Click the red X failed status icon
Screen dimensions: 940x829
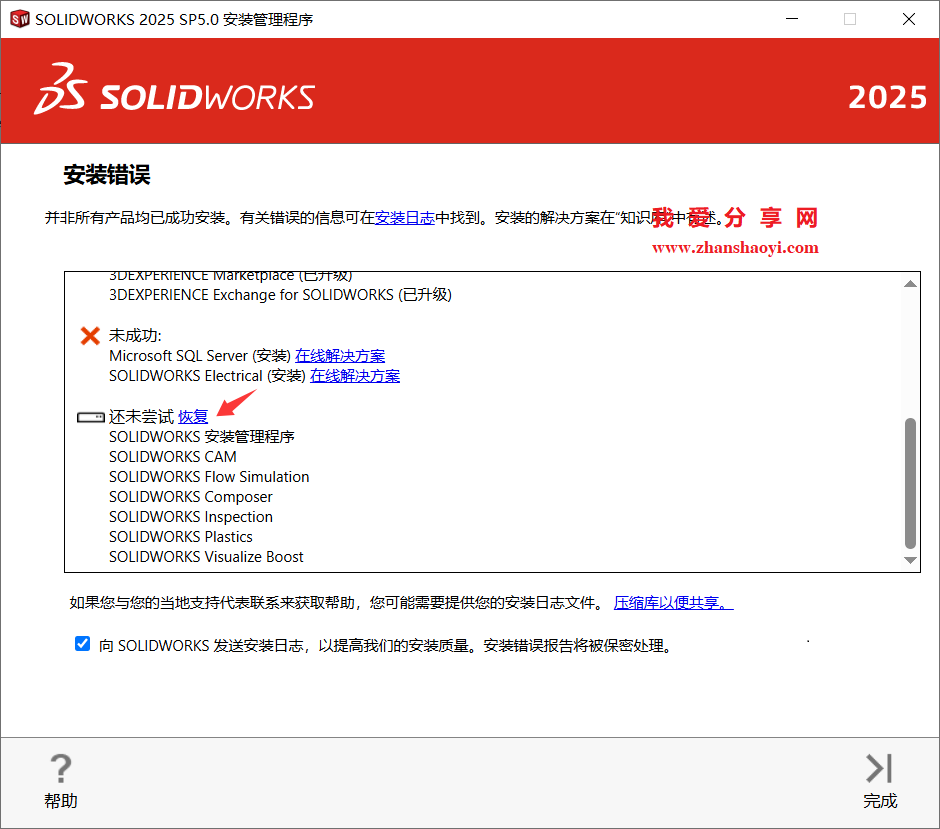coord(90,336)
